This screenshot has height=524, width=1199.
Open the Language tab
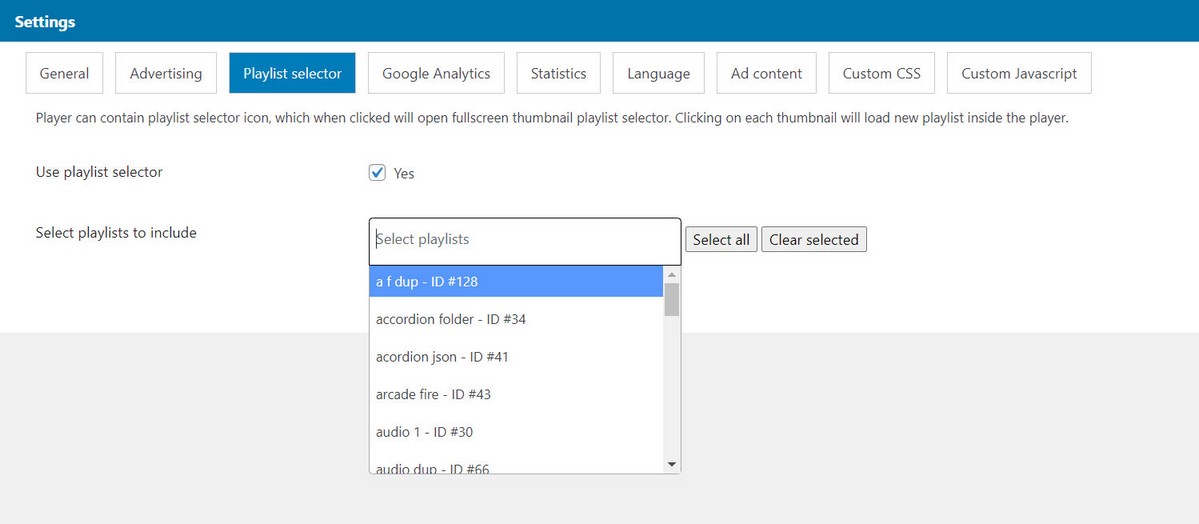coord(658,73)
